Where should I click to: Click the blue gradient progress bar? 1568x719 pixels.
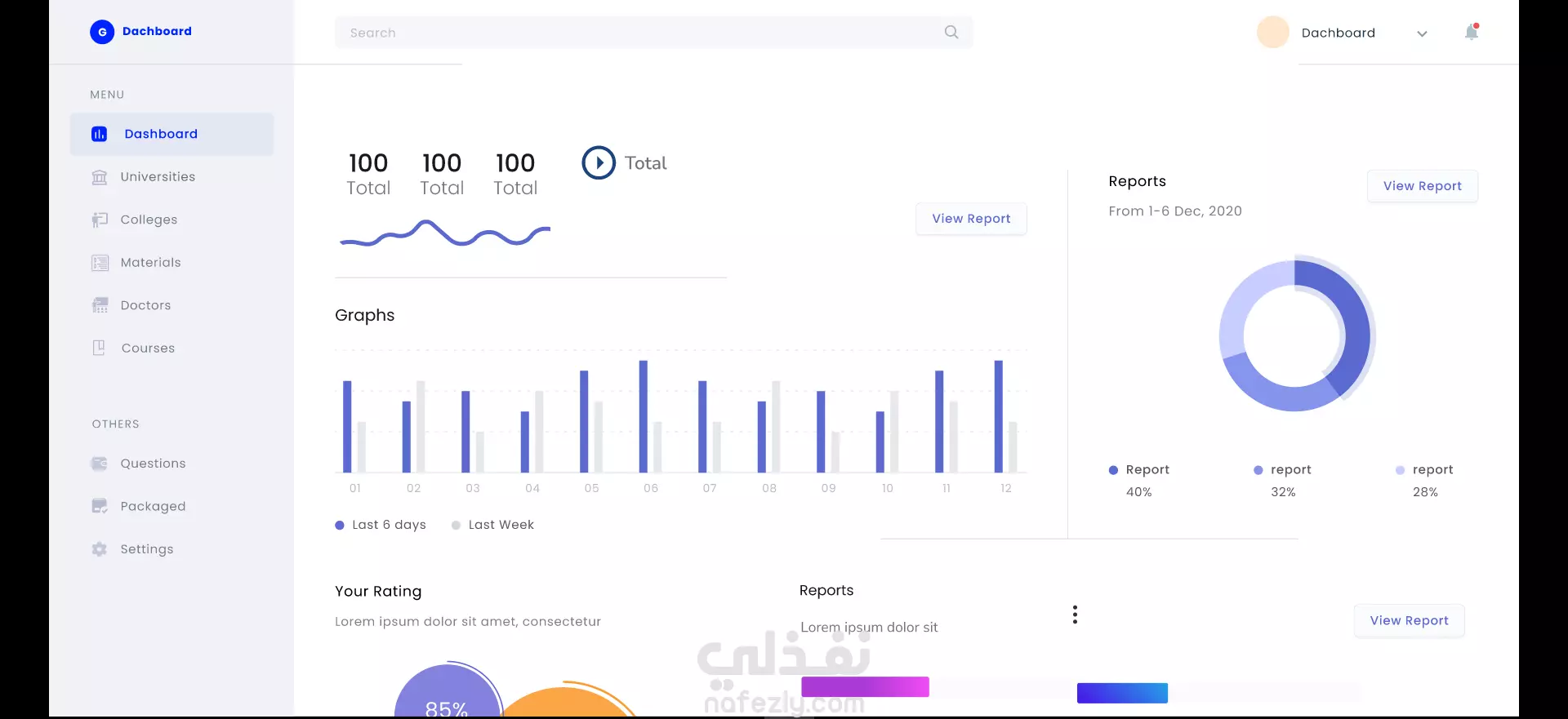click(1122, 693)
